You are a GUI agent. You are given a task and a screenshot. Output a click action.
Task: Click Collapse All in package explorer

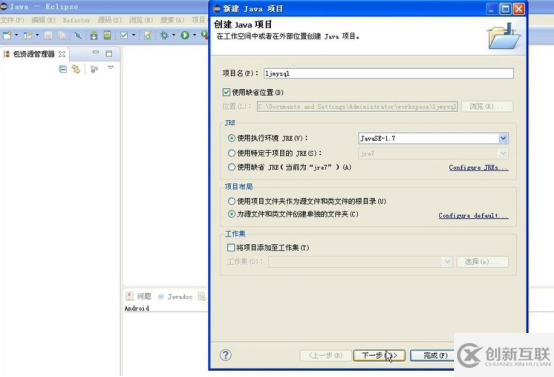(x=63, y=69)
